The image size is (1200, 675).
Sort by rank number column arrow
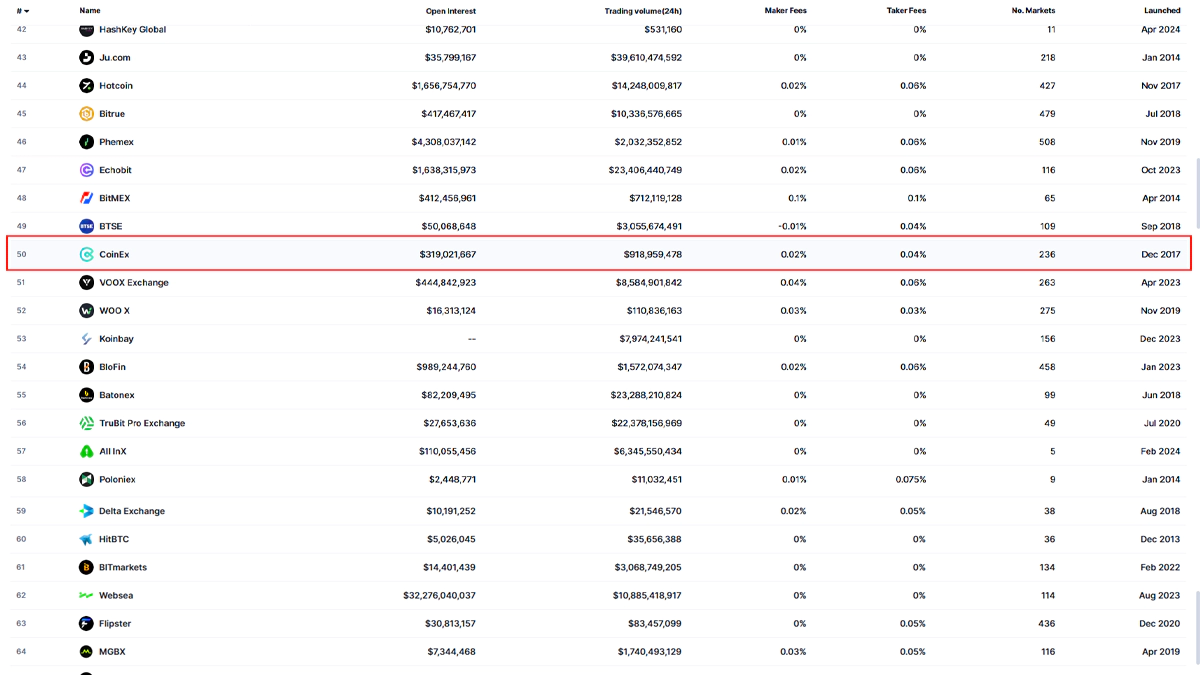(26, 11)
